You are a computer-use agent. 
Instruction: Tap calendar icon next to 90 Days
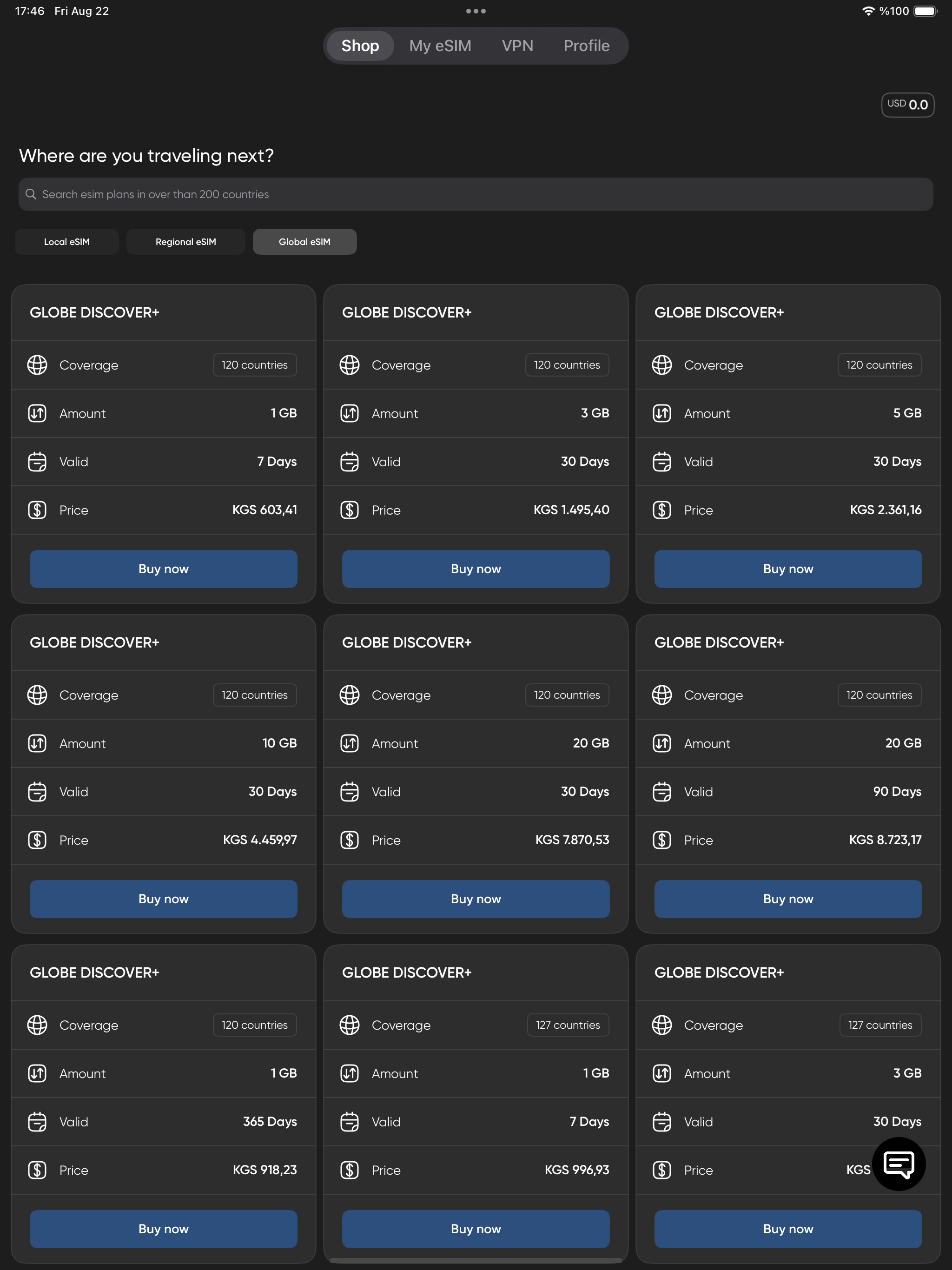(x=662, y=792)
